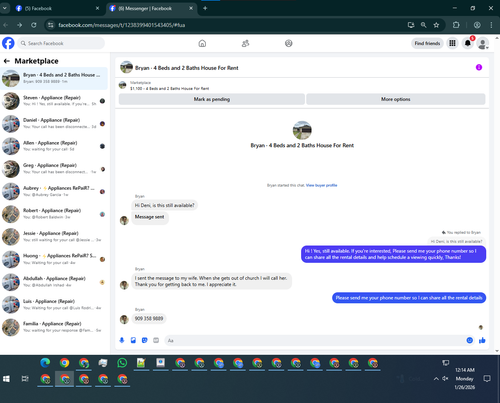Click the address bar URL
The height and width of the screenshot is (403, 500).
[x=121, y=25]
